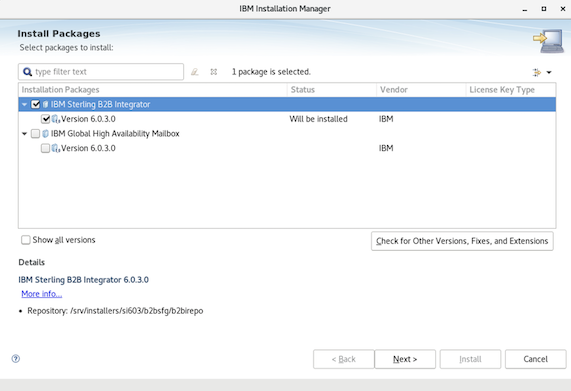Focus the type filter text field
The image size is (571, 391).
(101, 72)
